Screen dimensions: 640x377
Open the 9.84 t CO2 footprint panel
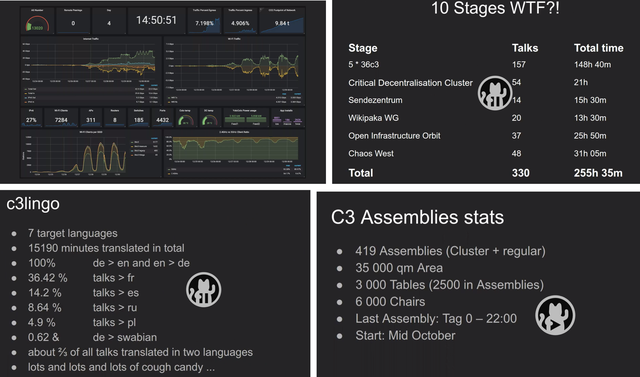tap(282, 21)
